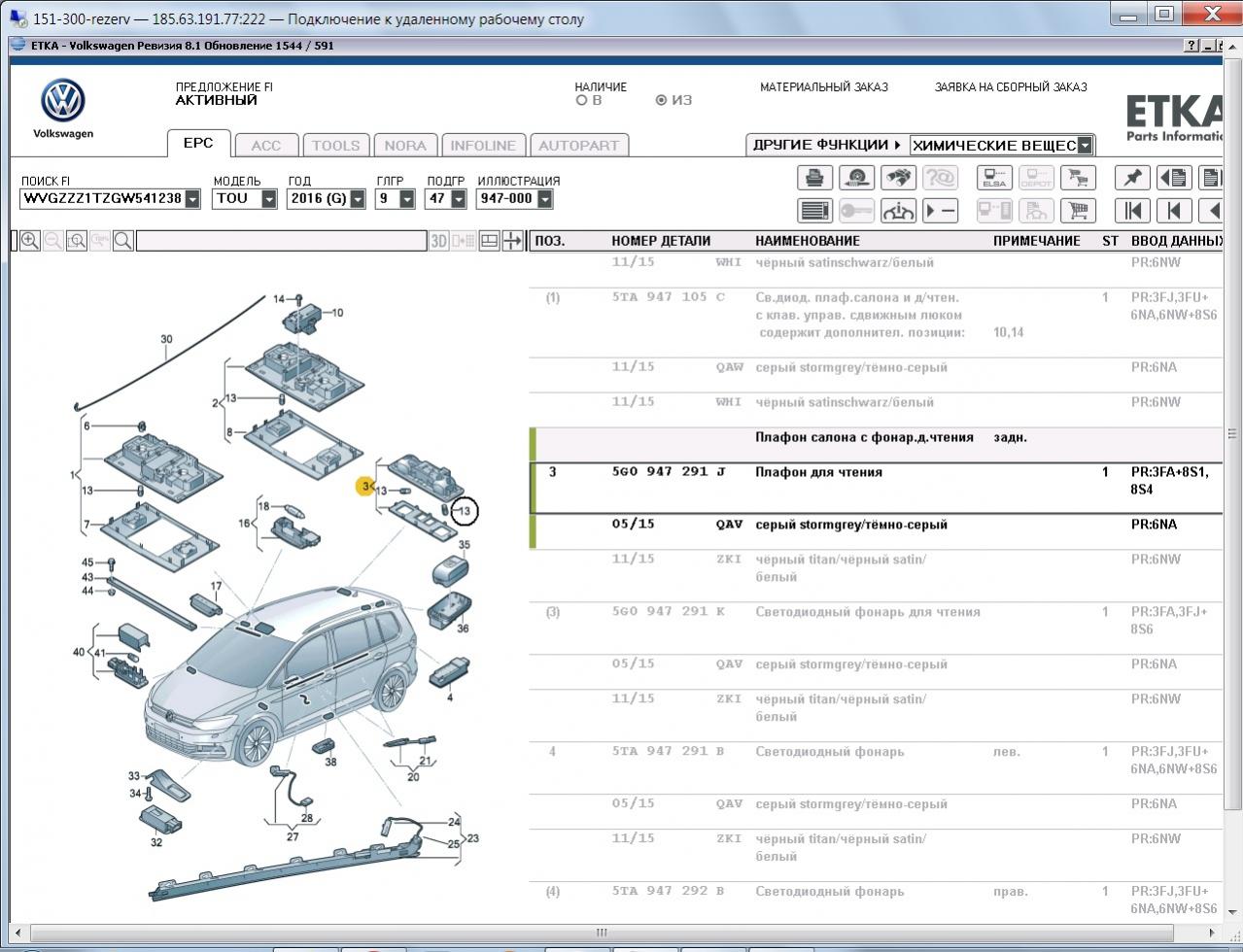This screenshot has width=1243, height=952.
Task: Open the ДРУГИЕ ФУНКЦИИ menu
Action: pyautogui.click(x=827, y=145)
